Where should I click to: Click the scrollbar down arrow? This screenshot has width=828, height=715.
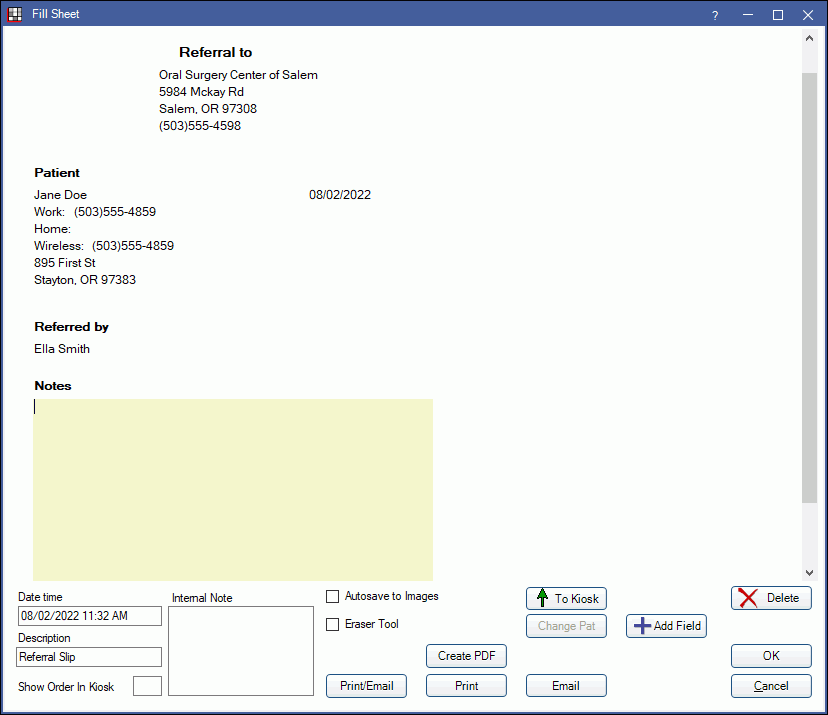click(809, 571)
